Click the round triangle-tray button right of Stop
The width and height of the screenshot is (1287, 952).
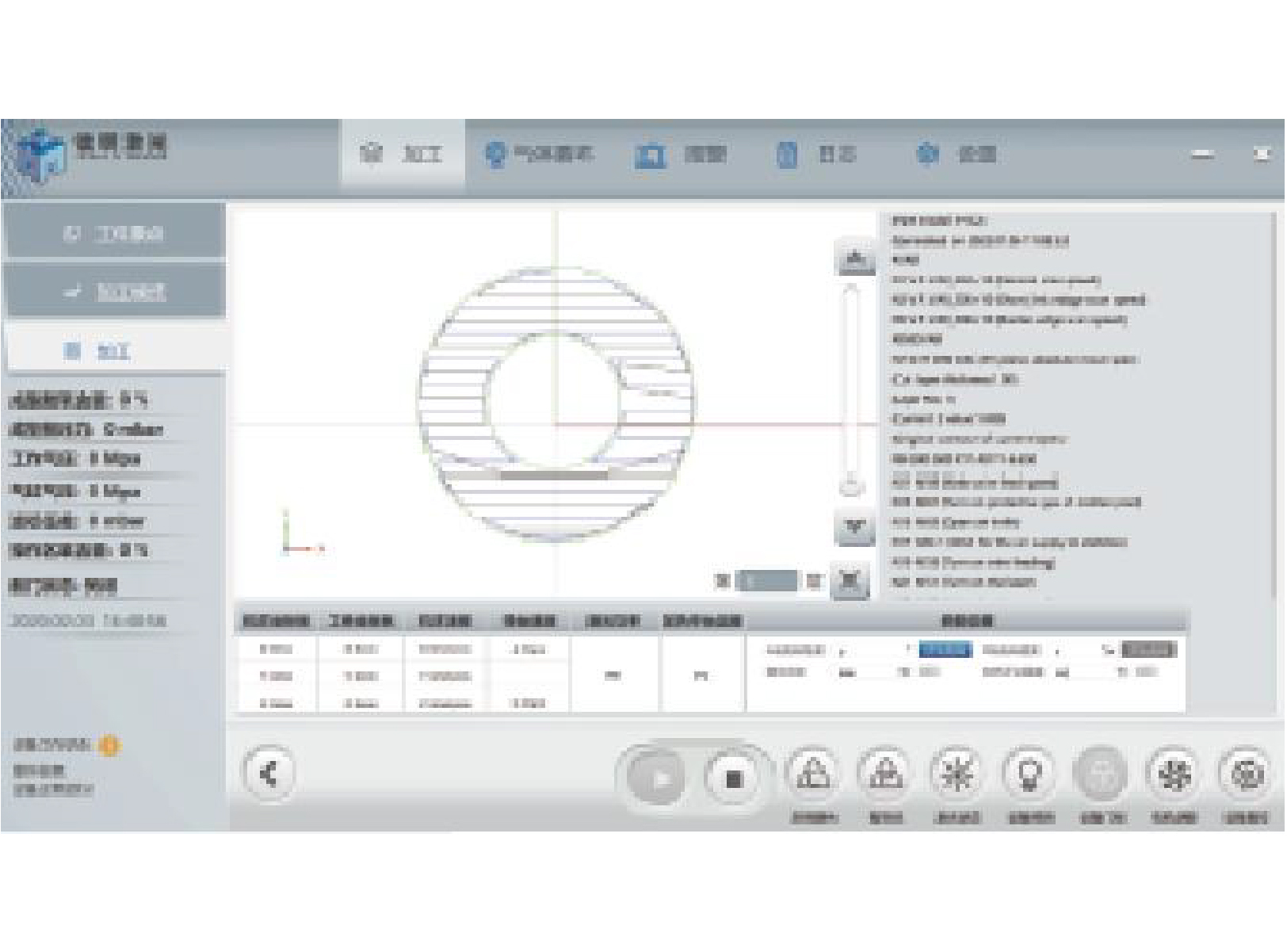pyautogui.click(x=813, y=773)
